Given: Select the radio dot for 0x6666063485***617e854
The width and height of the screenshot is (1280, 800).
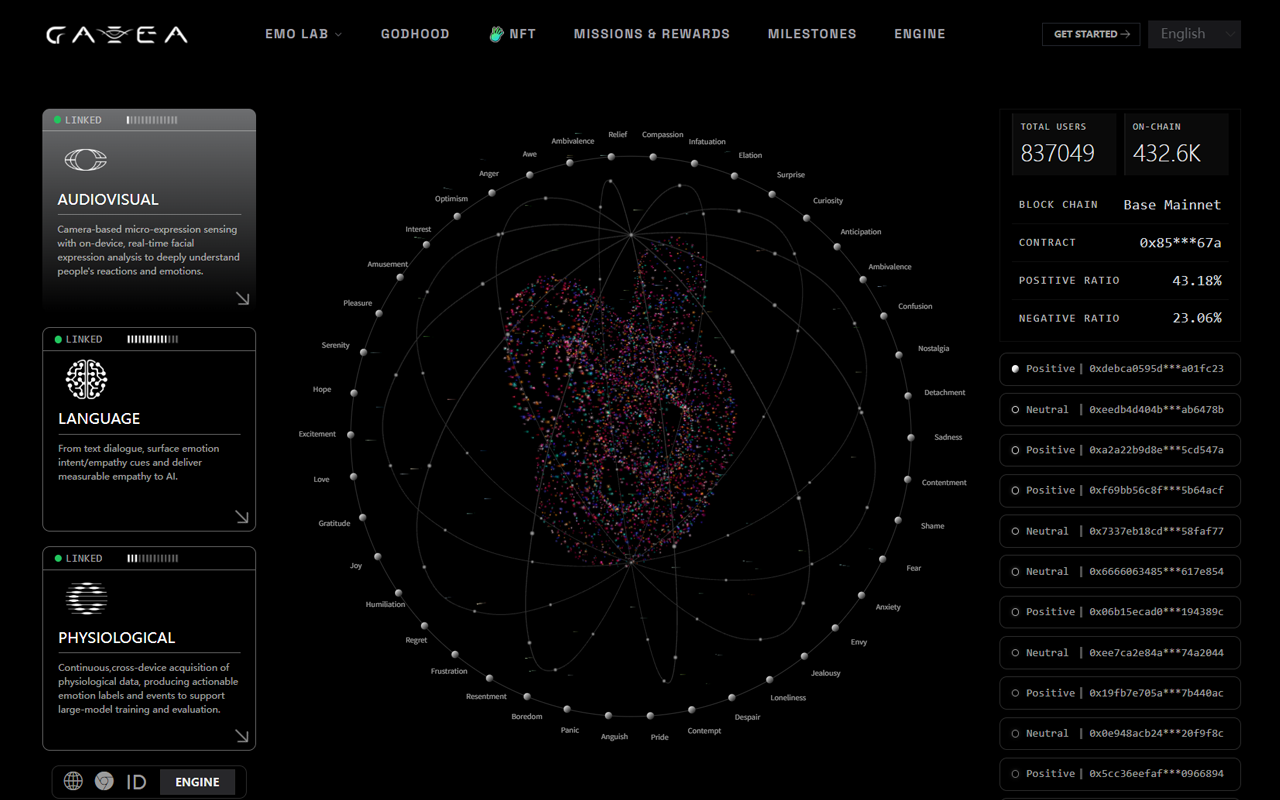Looking at the screenshot, I should (x=1015, y=571).
